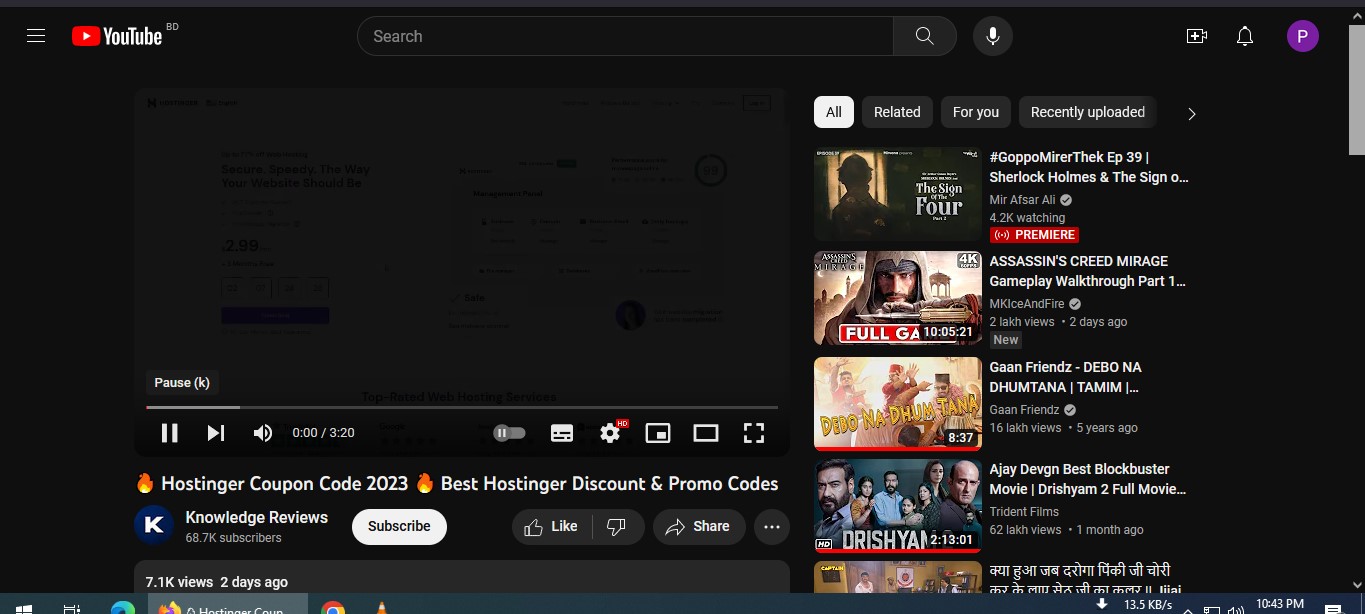The image size is (1365, 614).
Task: Click the PREMIERE badge
Action: [1034, 235]
